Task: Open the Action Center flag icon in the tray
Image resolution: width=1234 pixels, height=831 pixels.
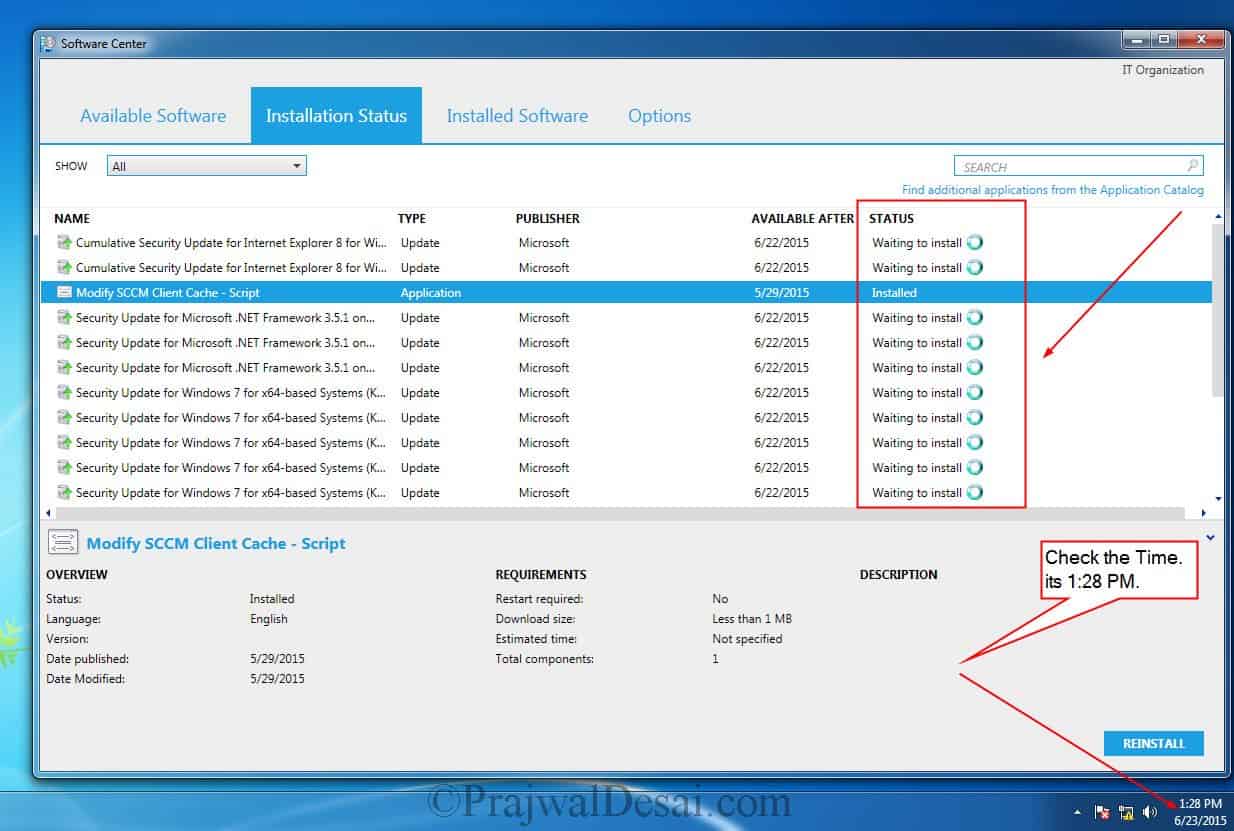Action: click(x=1102, y=811)
